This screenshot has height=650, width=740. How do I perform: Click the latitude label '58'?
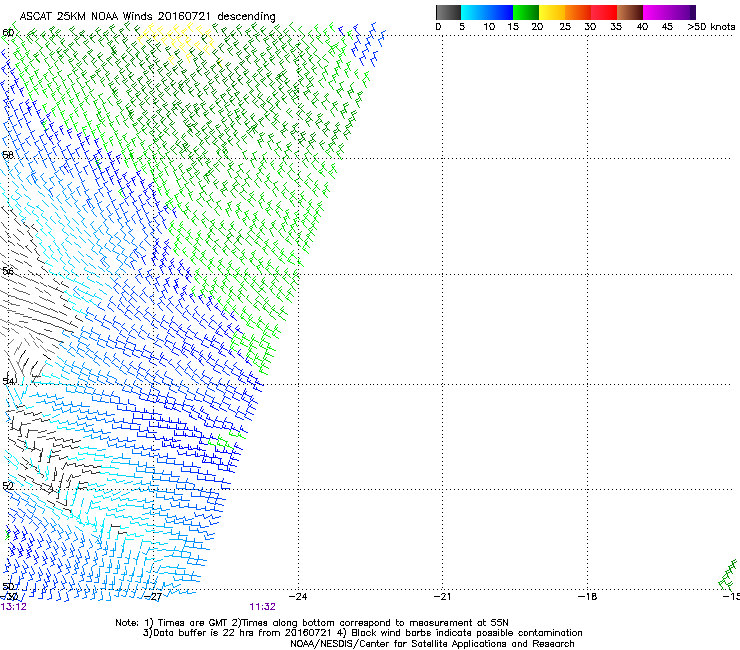[8, 155]
